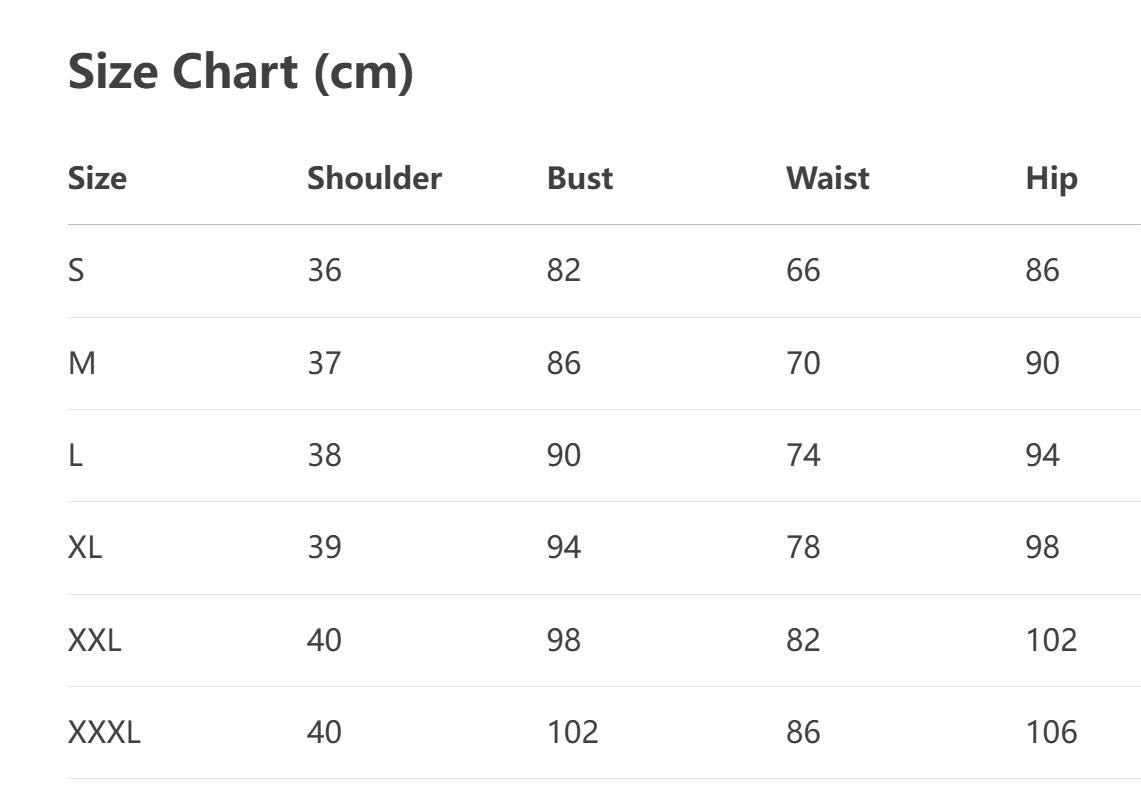Click the hip value 102 in XXL row
Screen dimensions: 1141x787
pyautogui.click(x=1051, y=640)
